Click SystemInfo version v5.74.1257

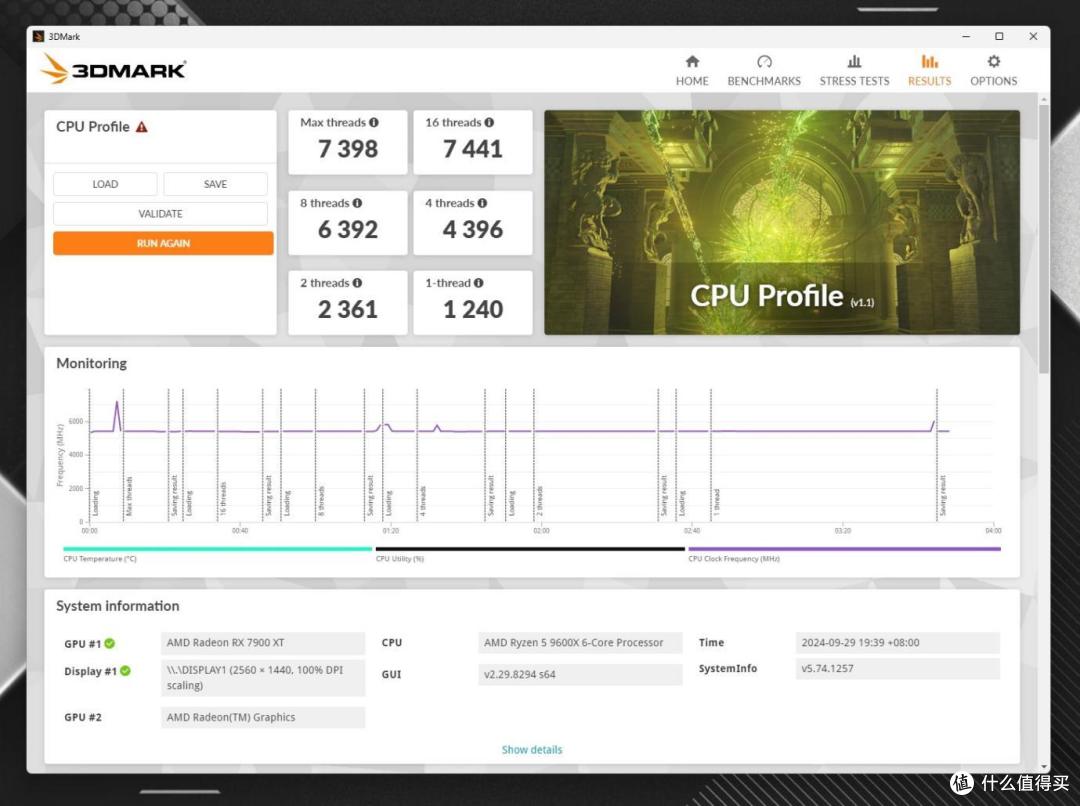[x=897, y=668]
